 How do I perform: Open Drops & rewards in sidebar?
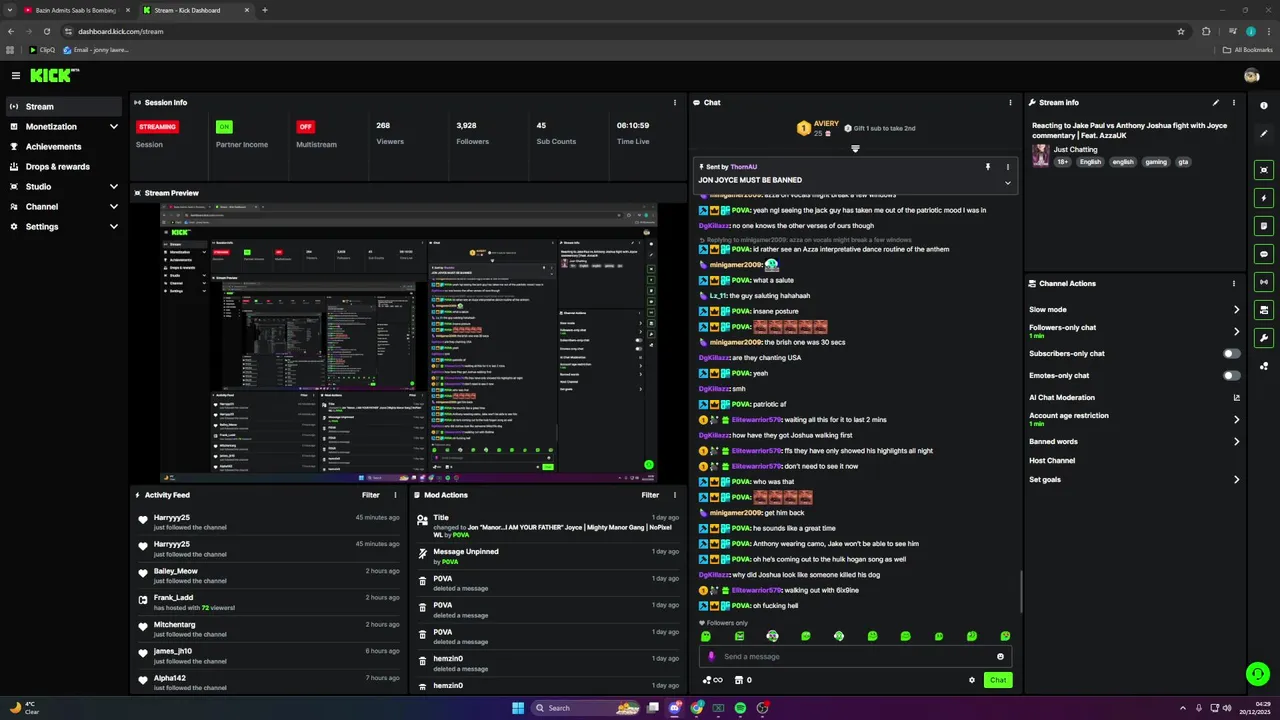coord(64,167)
